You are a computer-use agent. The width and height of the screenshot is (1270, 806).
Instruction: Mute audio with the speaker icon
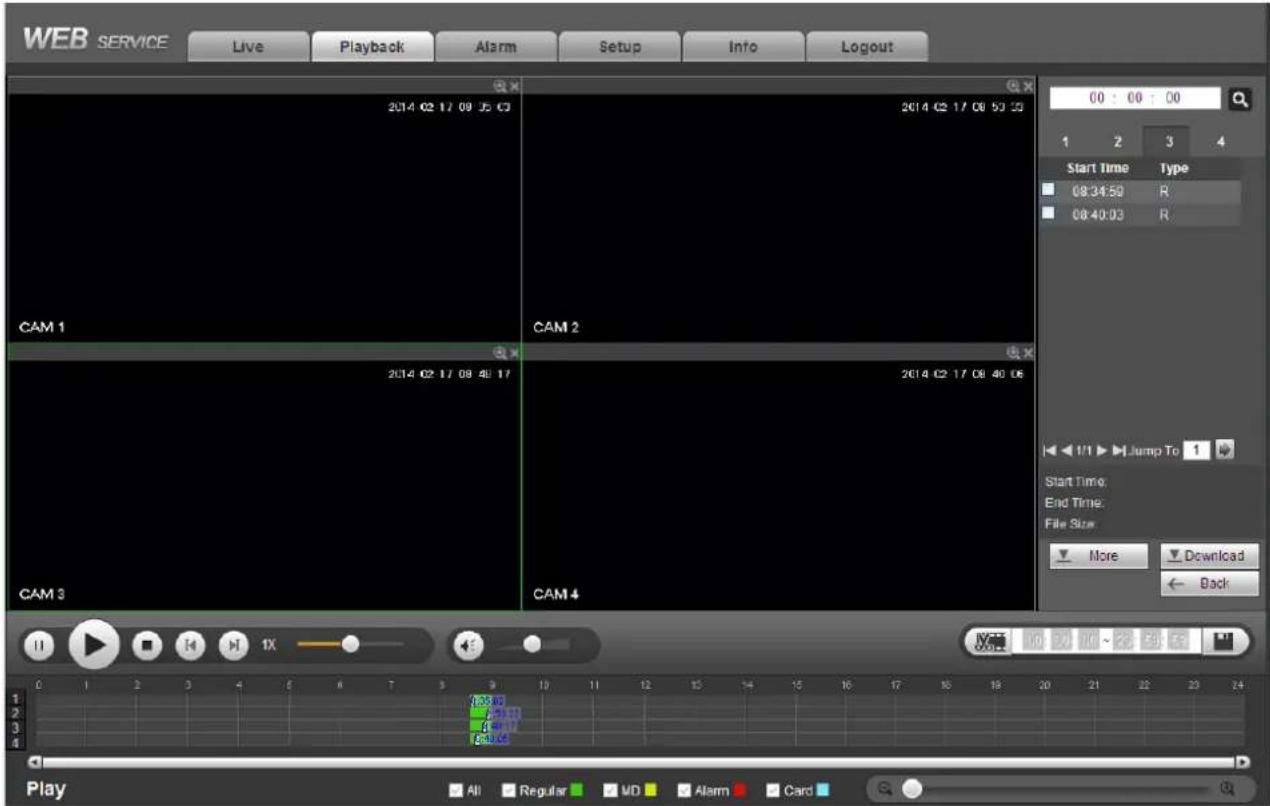coord(469,644)
